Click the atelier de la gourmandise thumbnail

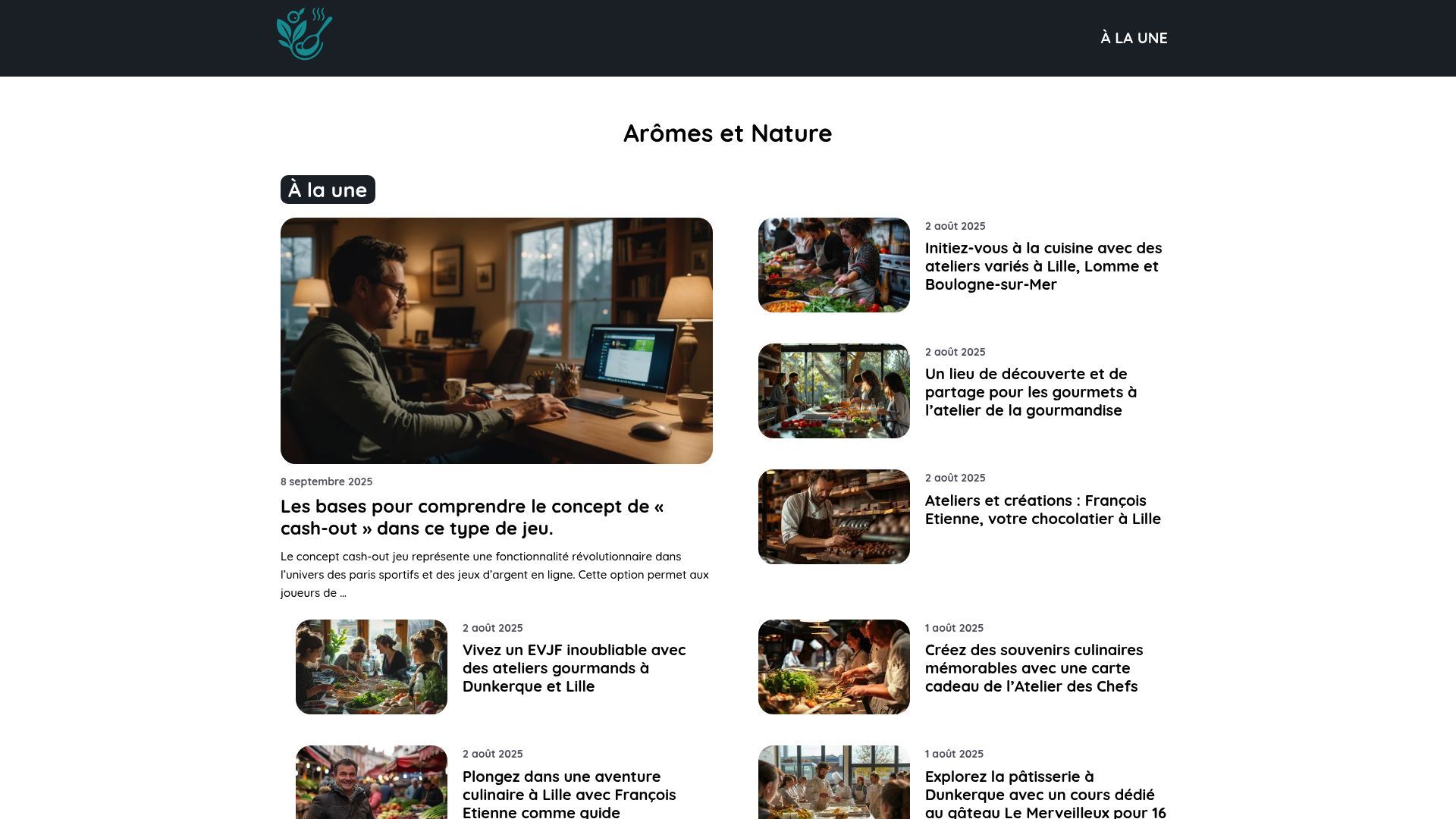click(x=834, y=391)
